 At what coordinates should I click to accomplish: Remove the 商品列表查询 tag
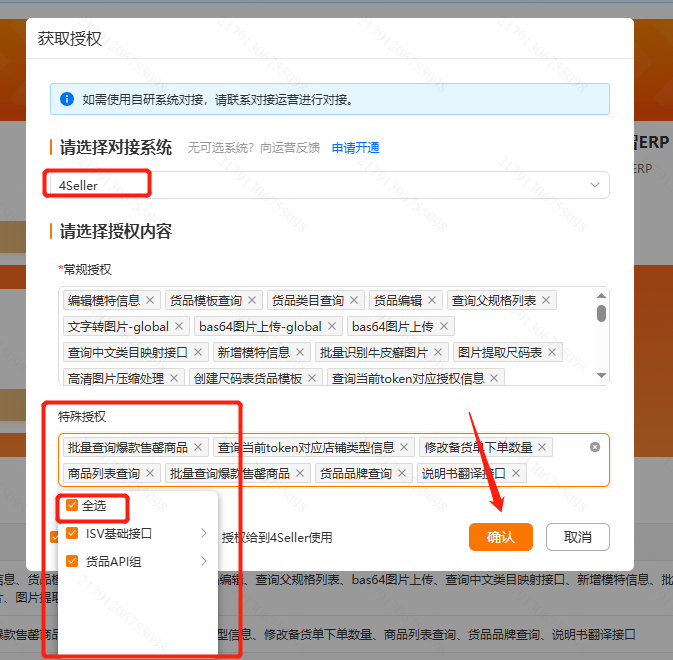(x=150, y=473)
